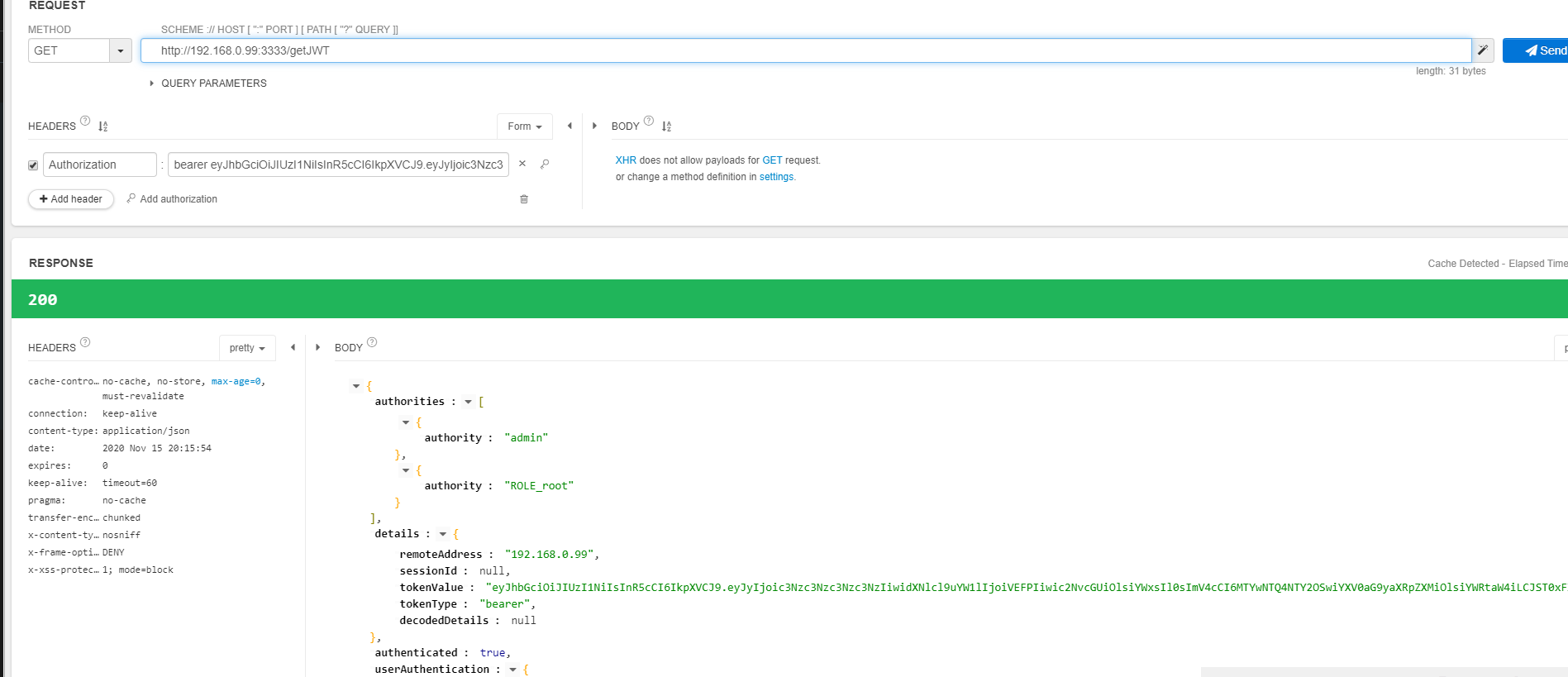Open the GET link in body notice
Image resolution: width=1568 pixels, height=677 pixels.
point(772,160)
